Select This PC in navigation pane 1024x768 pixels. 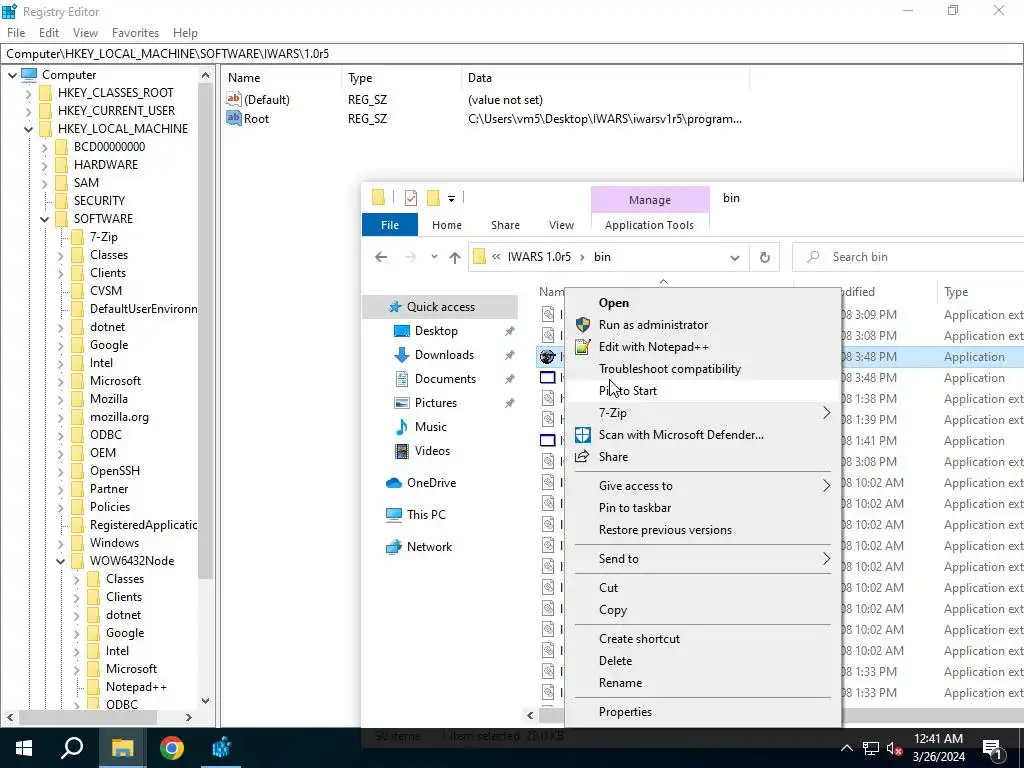pyautogui.click(x=426, y=515)
